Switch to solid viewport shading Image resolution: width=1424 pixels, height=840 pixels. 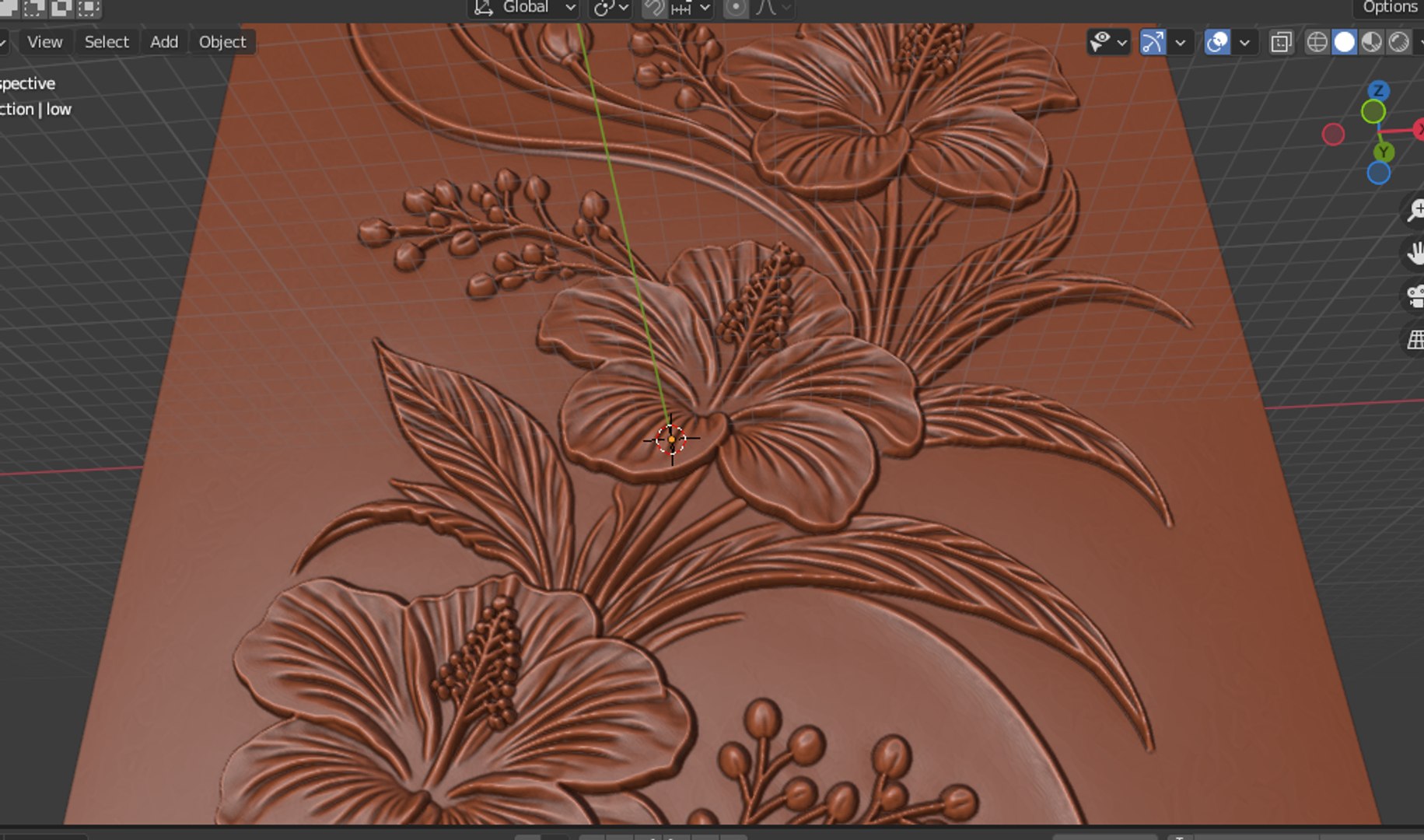click(x=1344, y=42)
